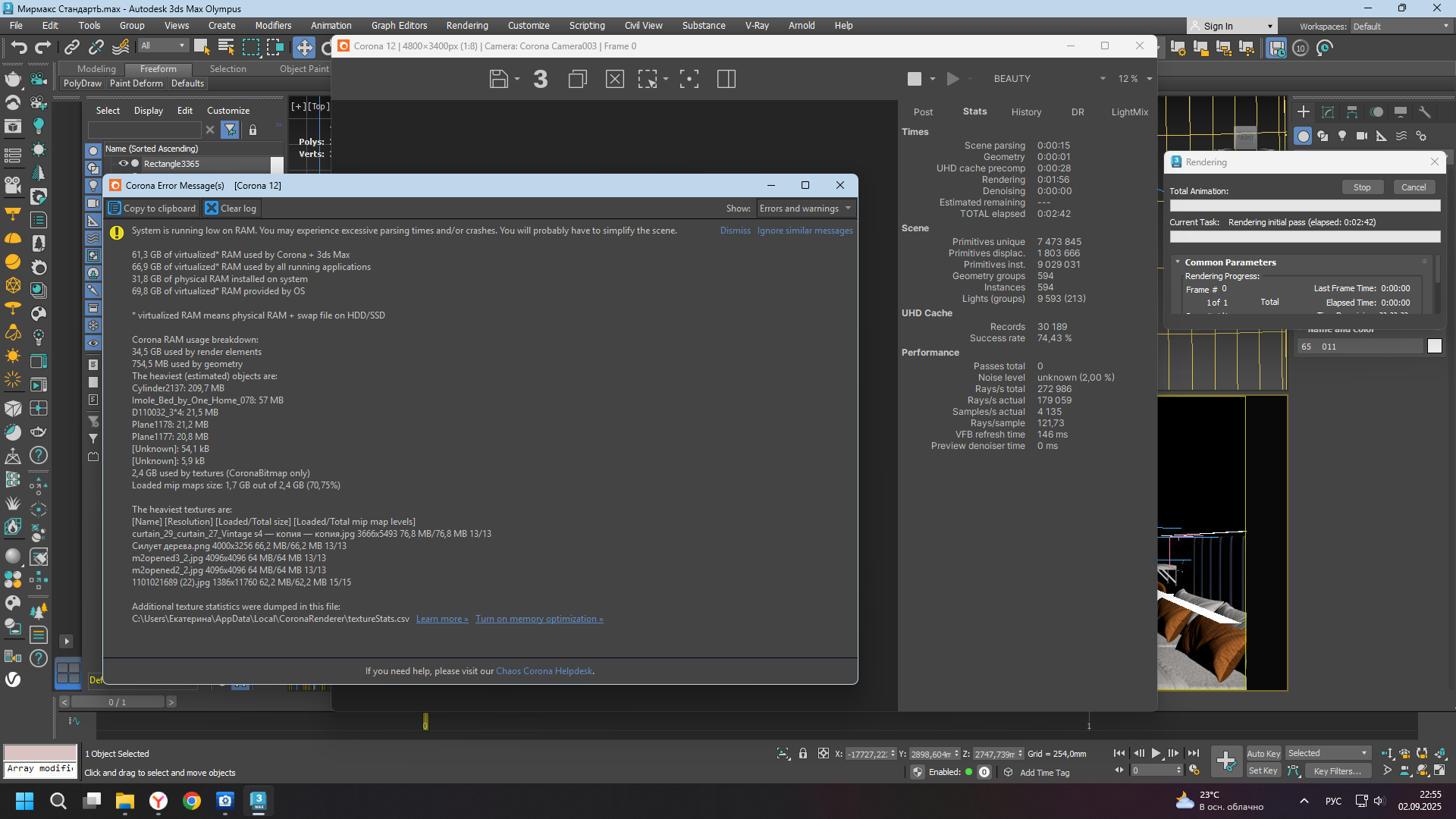Select the Move tool in main toolbar
Viewport: 1456px width, 819px height.
pos(304,48)
